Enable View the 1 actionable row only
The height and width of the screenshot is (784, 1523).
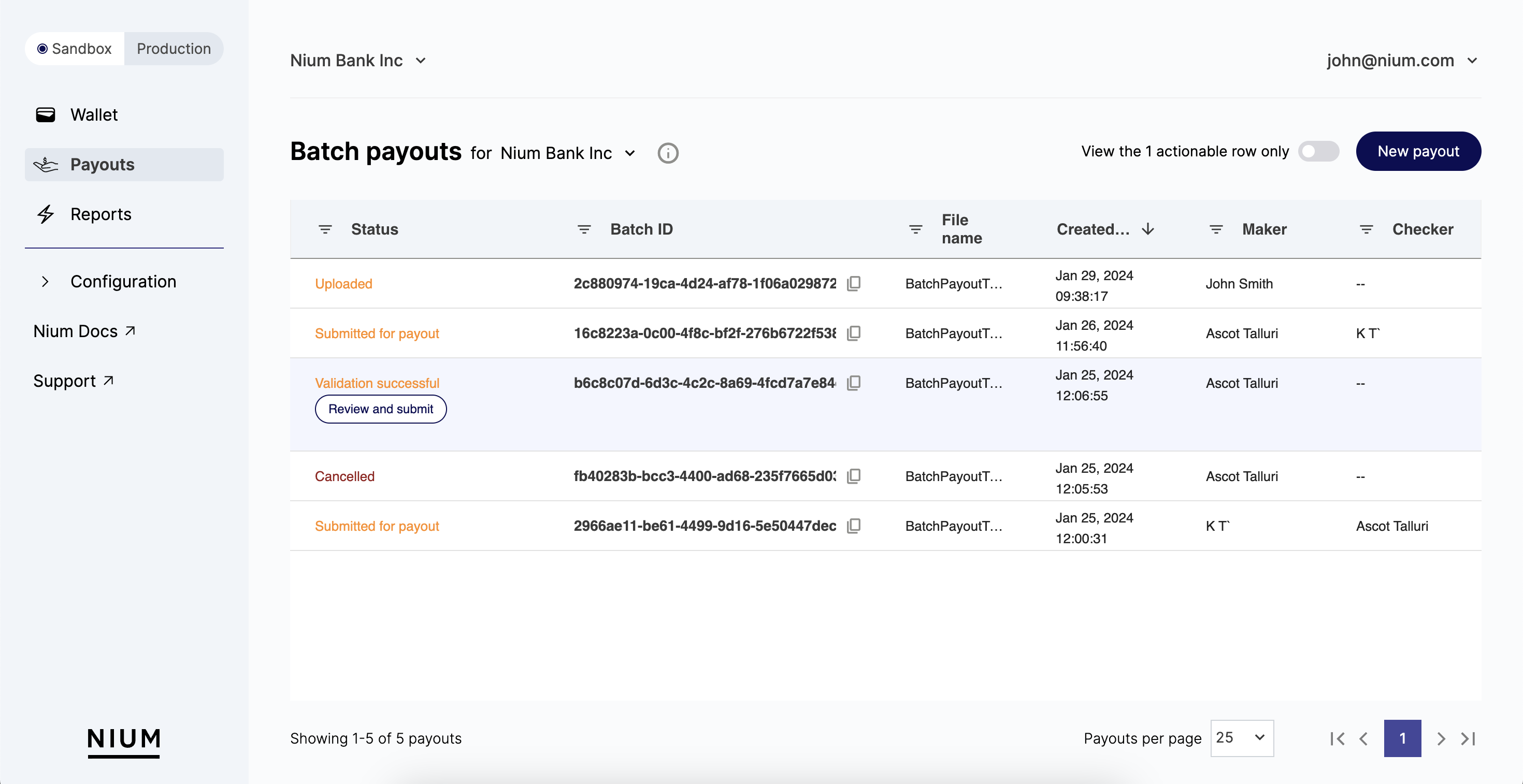[x=1319, y=151]
